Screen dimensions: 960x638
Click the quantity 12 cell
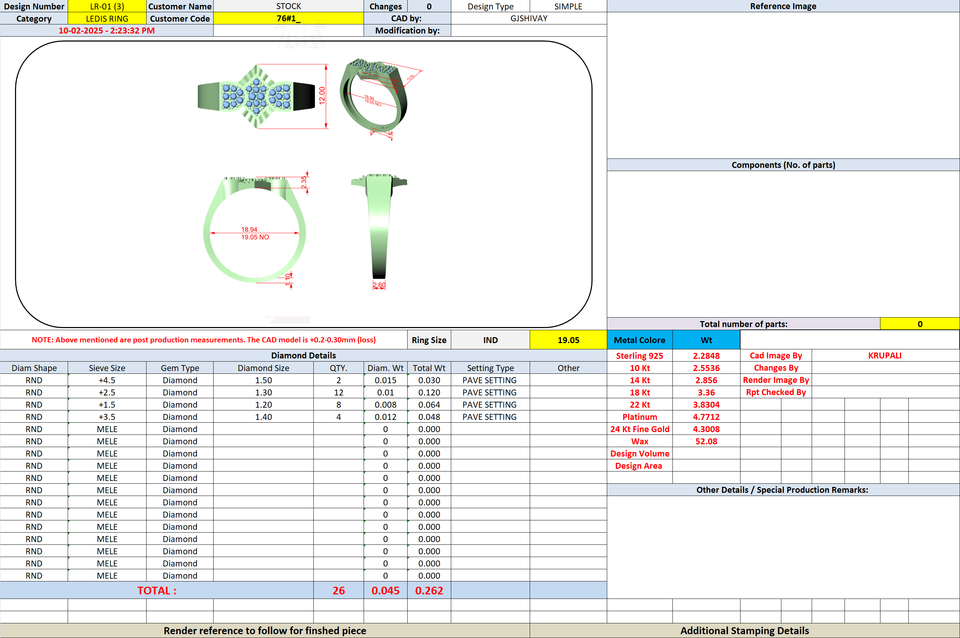tap(339, 392)
